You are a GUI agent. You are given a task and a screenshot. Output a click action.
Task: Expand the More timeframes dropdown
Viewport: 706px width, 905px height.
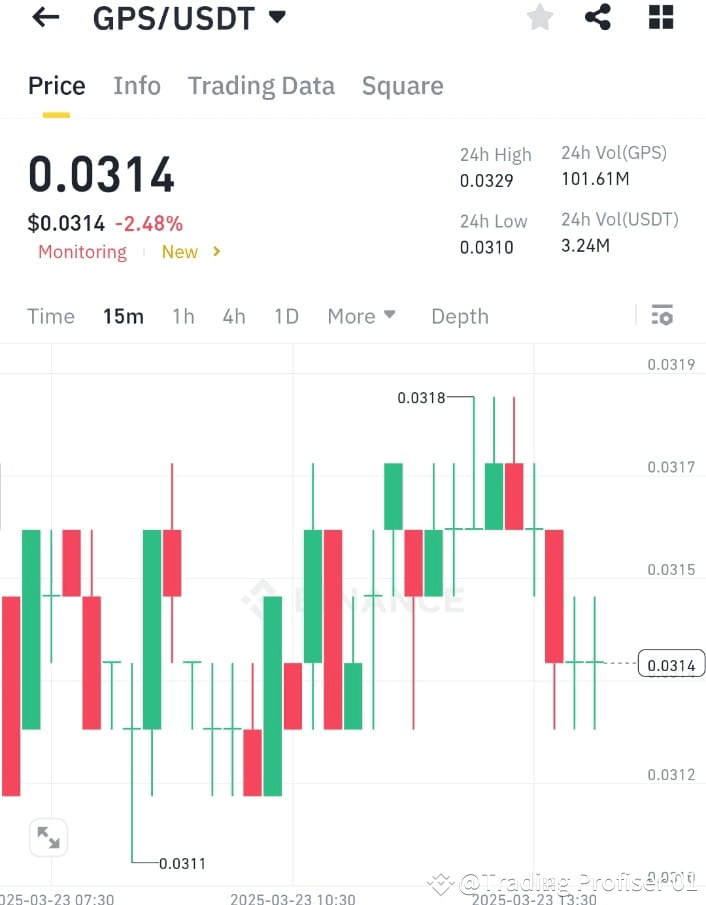(x=361, y=315)
